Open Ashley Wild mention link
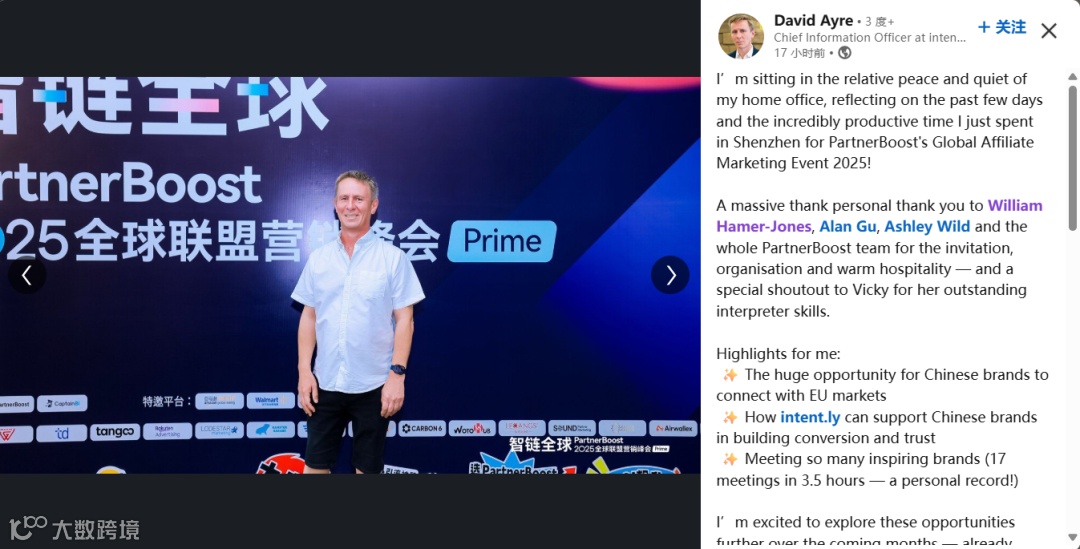 (927, 227)
